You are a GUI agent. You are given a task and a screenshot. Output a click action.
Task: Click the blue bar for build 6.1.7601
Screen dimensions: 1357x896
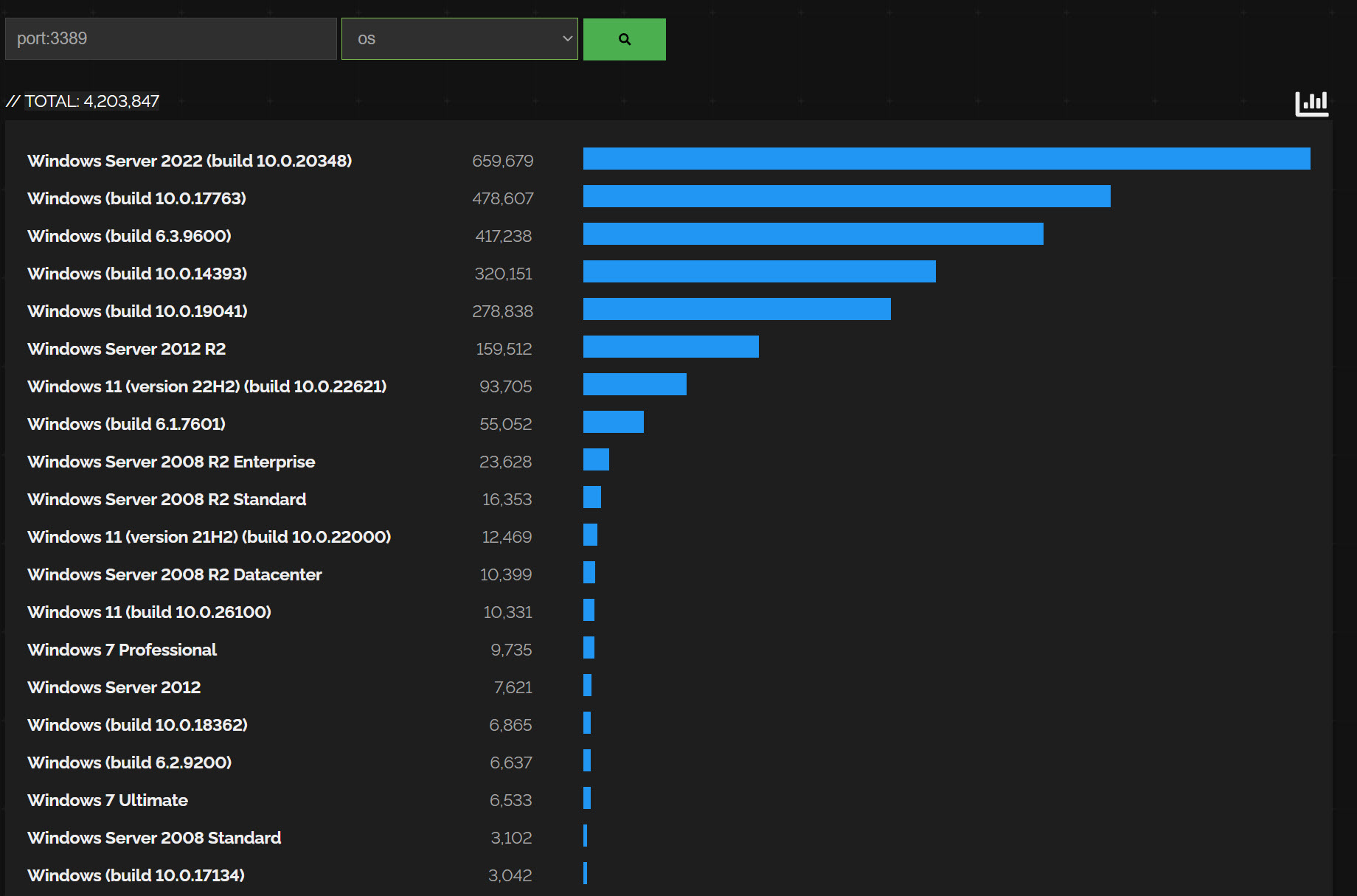tap(614, 422)
